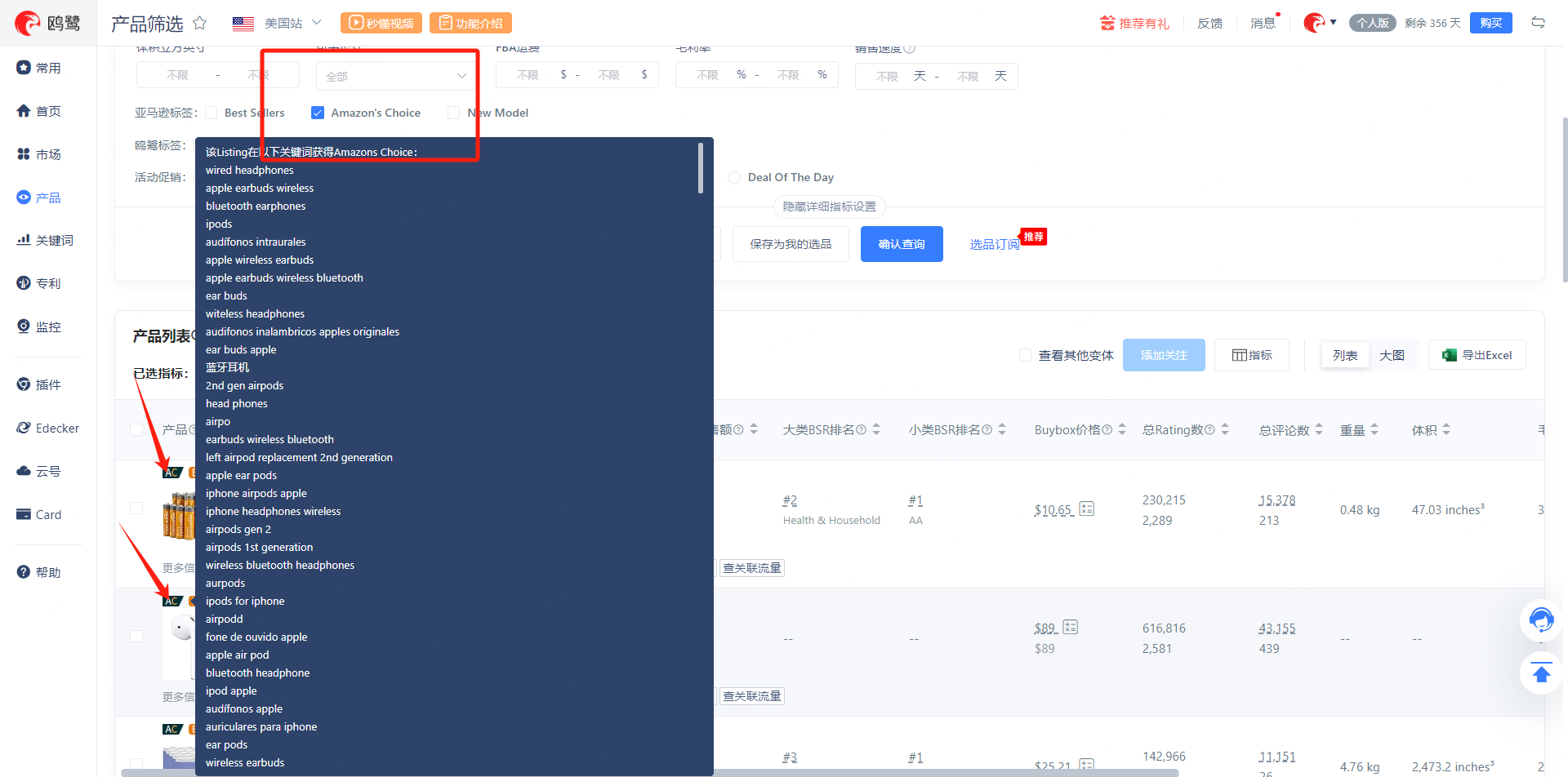Switch to 列表 list view

point(1345,355)
